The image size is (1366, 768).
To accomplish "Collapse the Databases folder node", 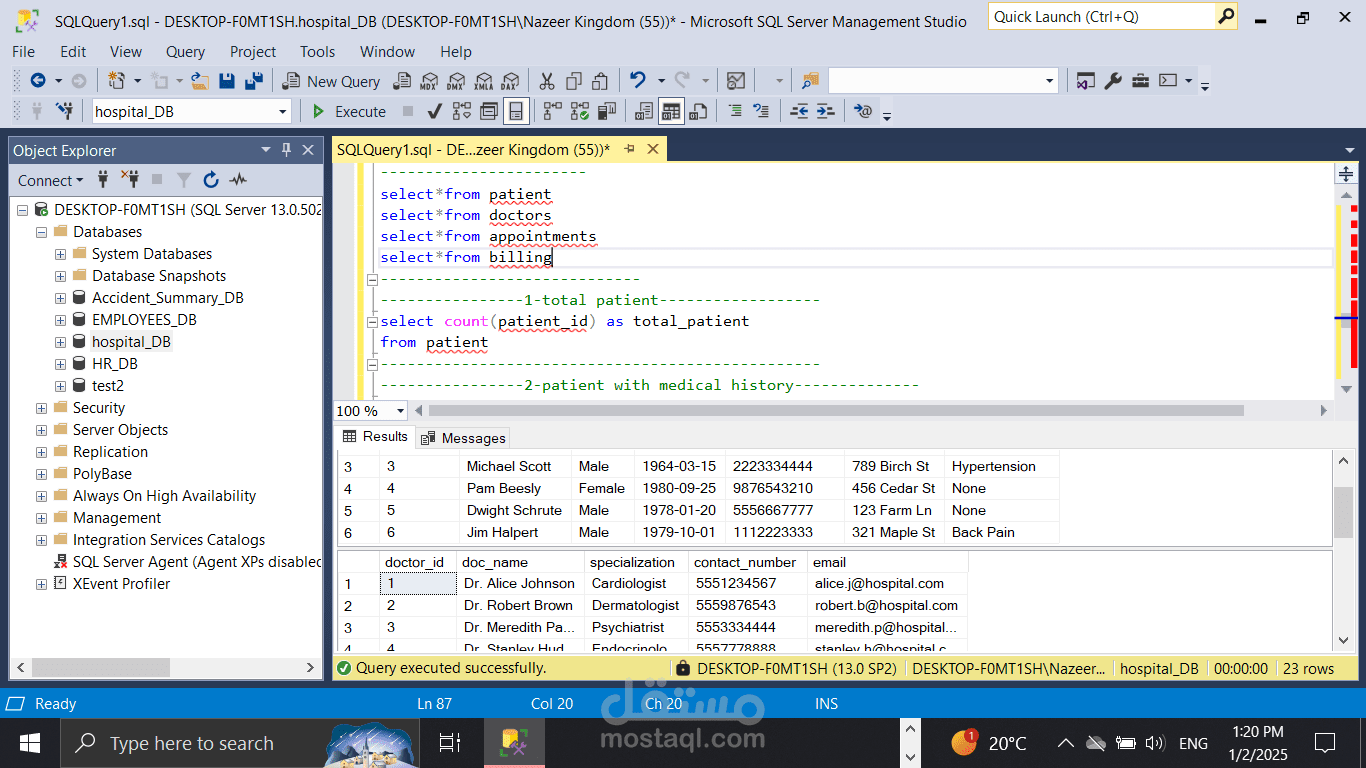I will (41, 232).
